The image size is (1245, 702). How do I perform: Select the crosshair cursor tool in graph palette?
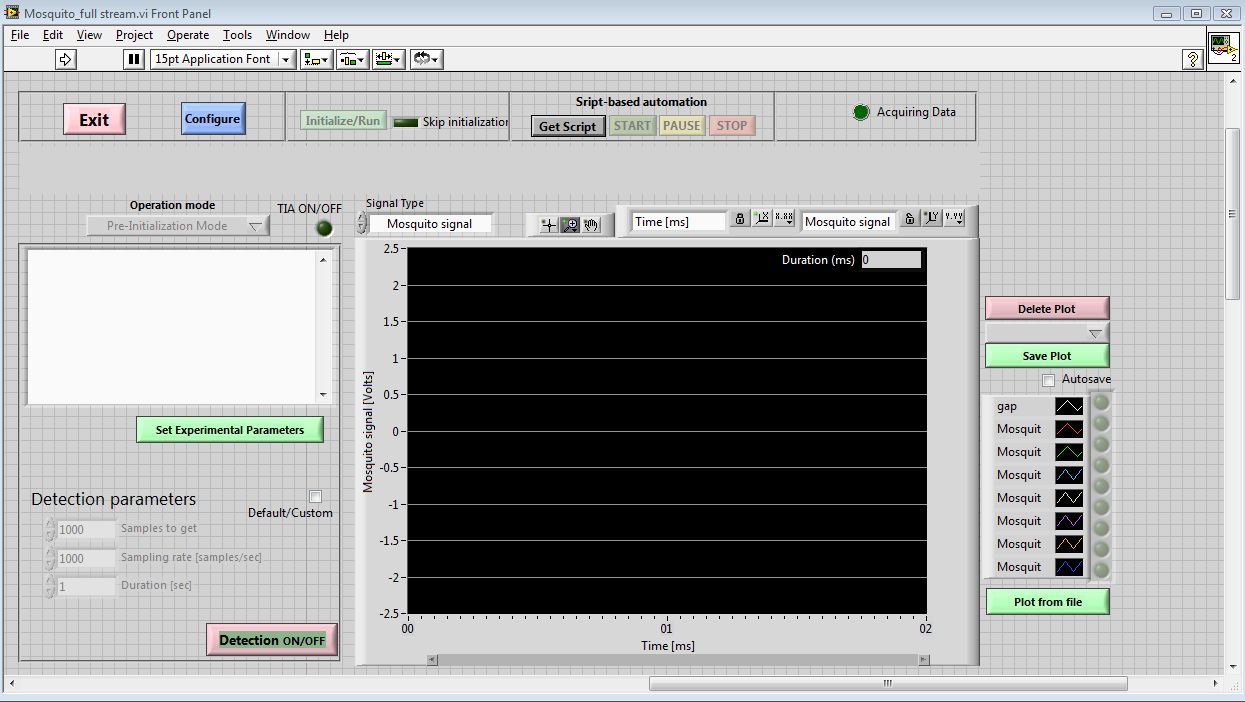click(548, 225)
